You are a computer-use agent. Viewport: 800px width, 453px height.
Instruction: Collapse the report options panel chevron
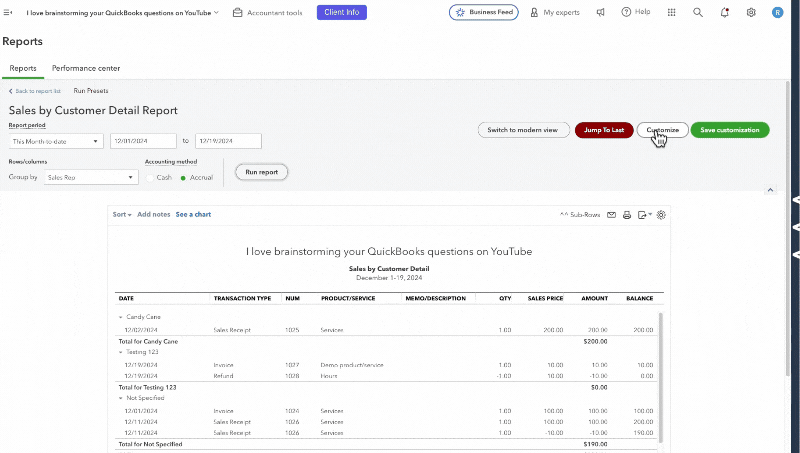coord(770,190)
